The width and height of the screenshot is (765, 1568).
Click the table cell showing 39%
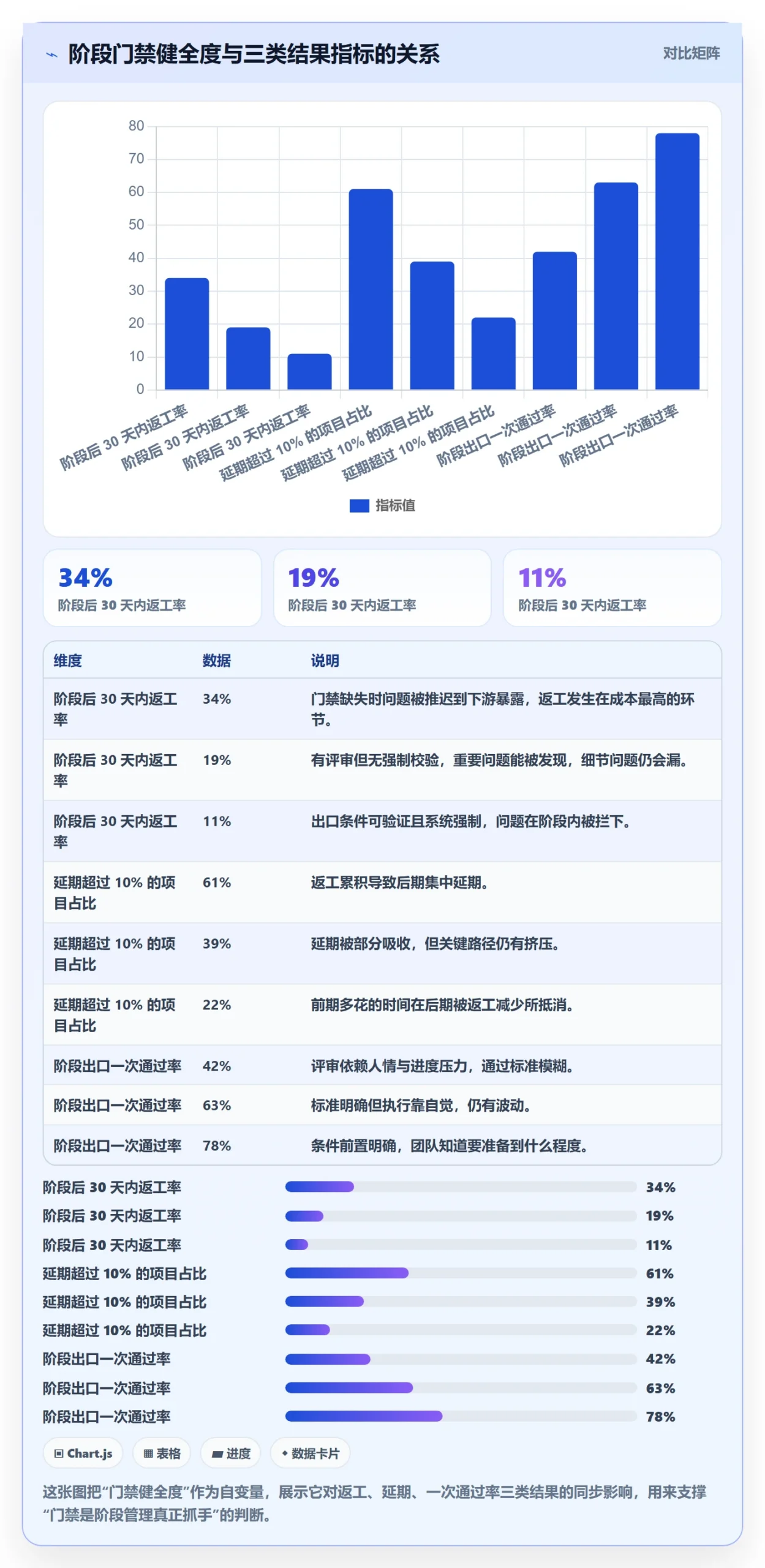tap(217, 943)
